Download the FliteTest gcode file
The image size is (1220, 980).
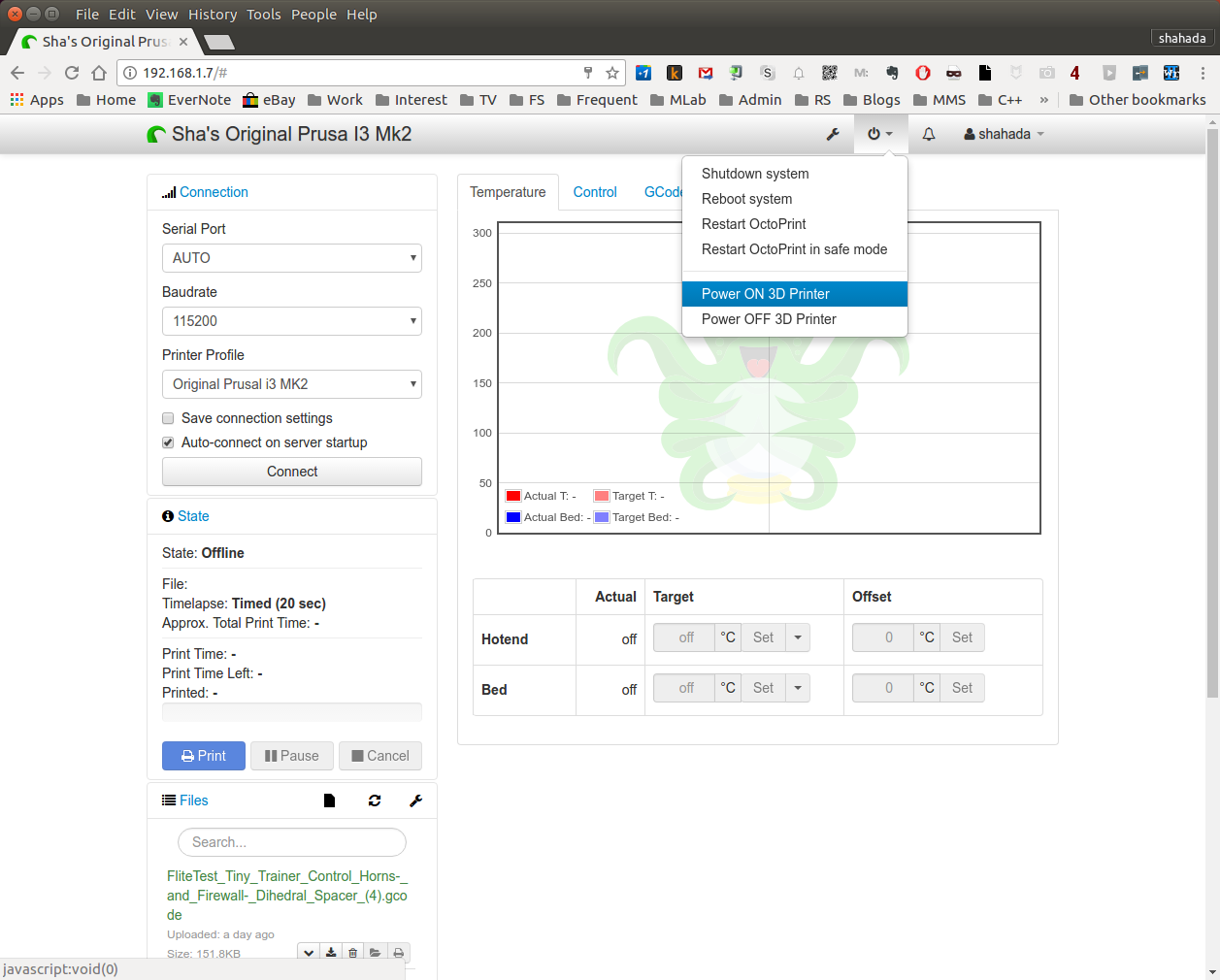331,953
